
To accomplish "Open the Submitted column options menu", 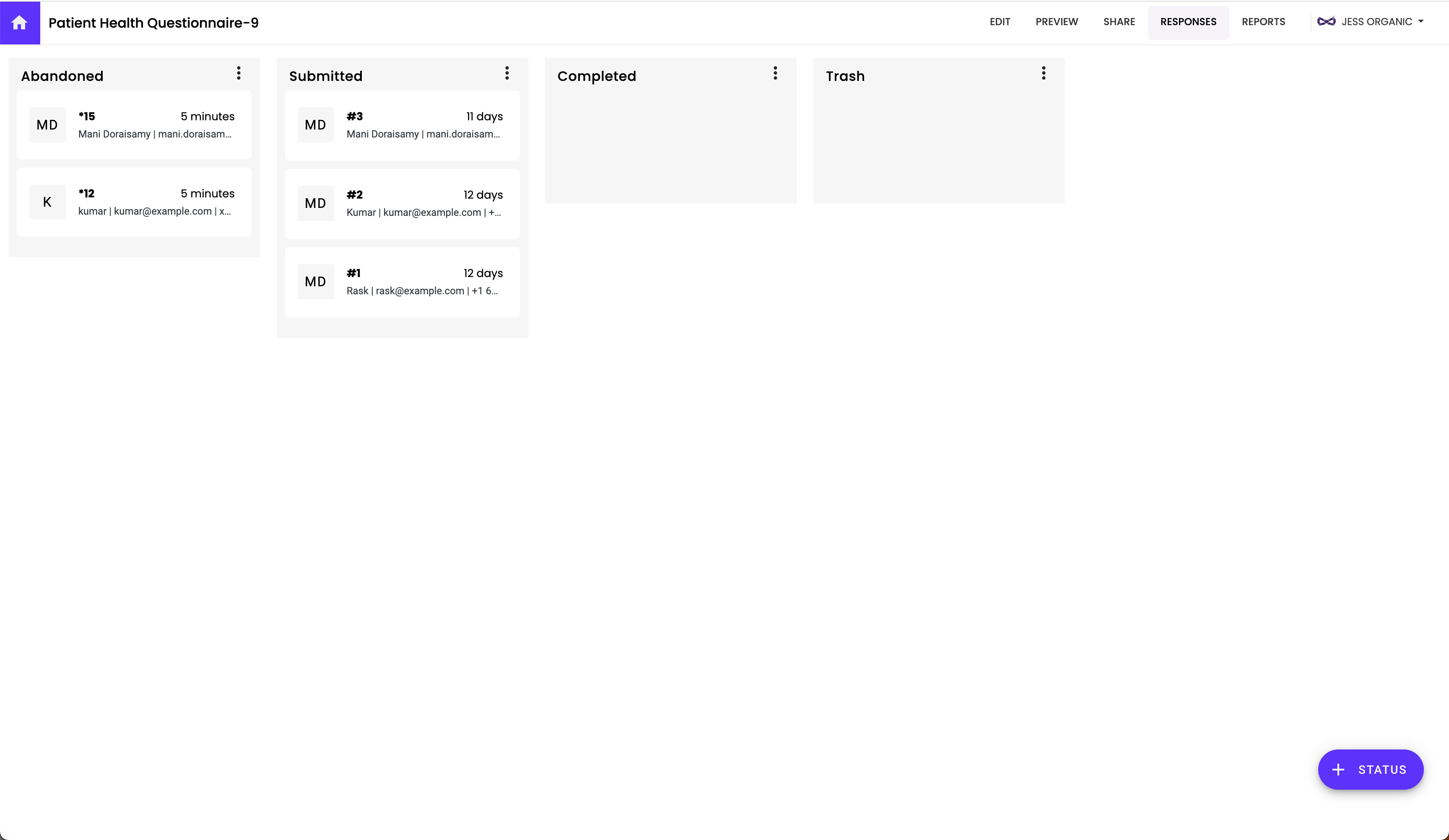I will coord(507,73).
